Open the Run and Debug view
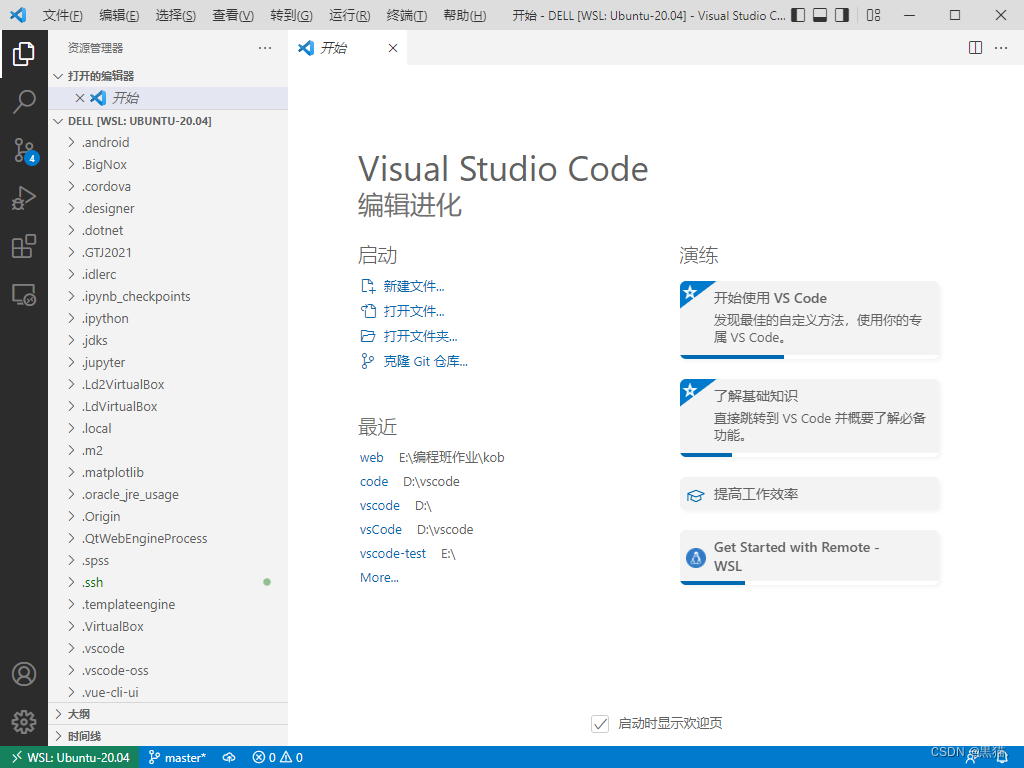The width and height of the screenshot is (1024, 768). pyautogui.click(x=24, y=199)
